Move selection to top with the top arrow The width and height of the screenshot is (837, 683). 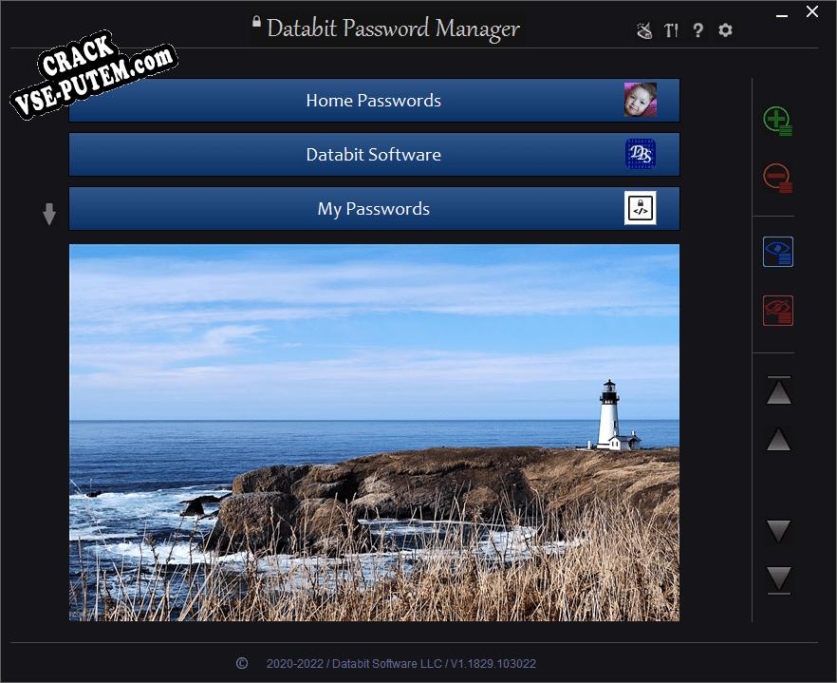click(x=779, y=391)
